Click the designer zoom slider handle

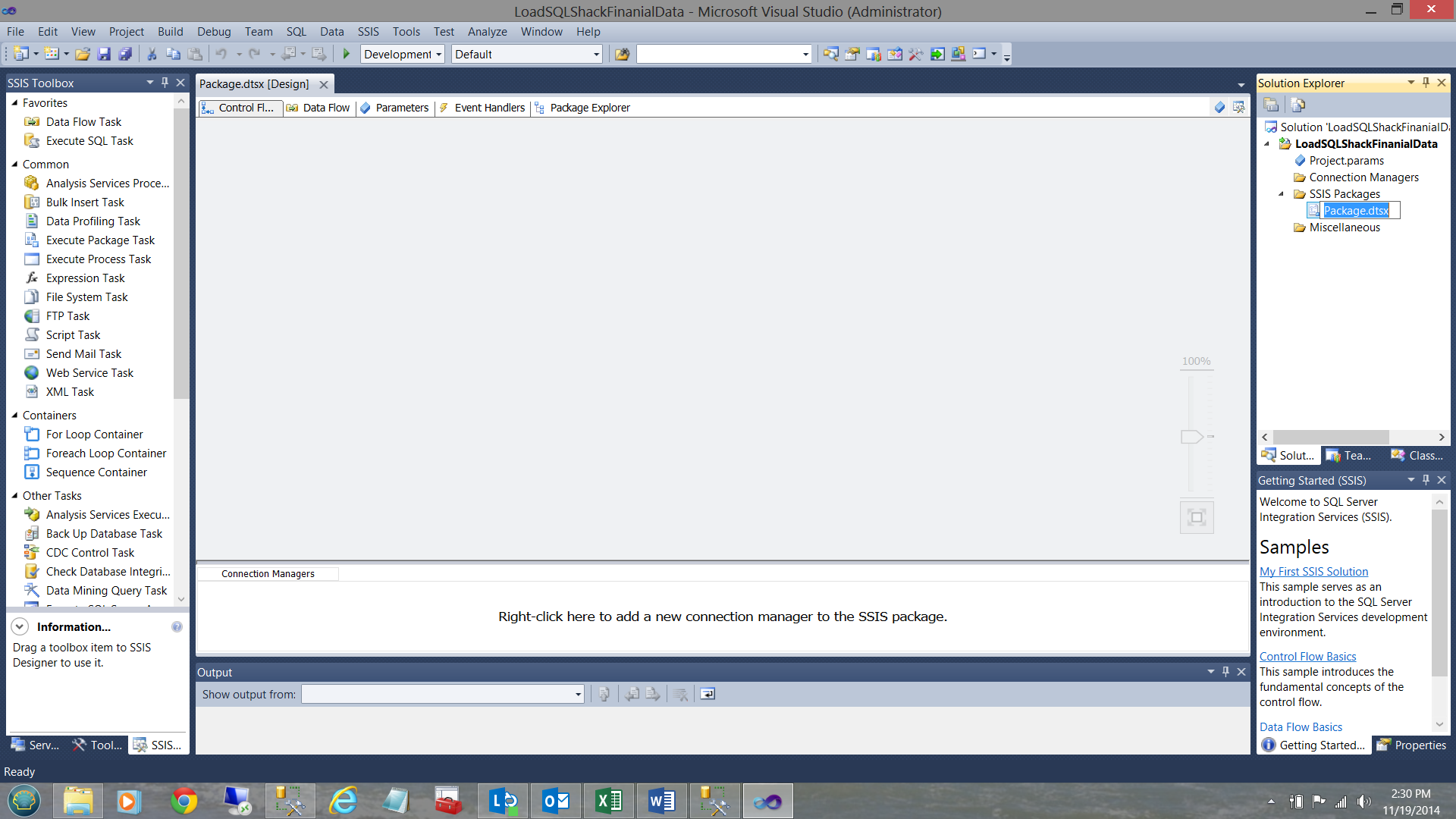pos(1191,437)
